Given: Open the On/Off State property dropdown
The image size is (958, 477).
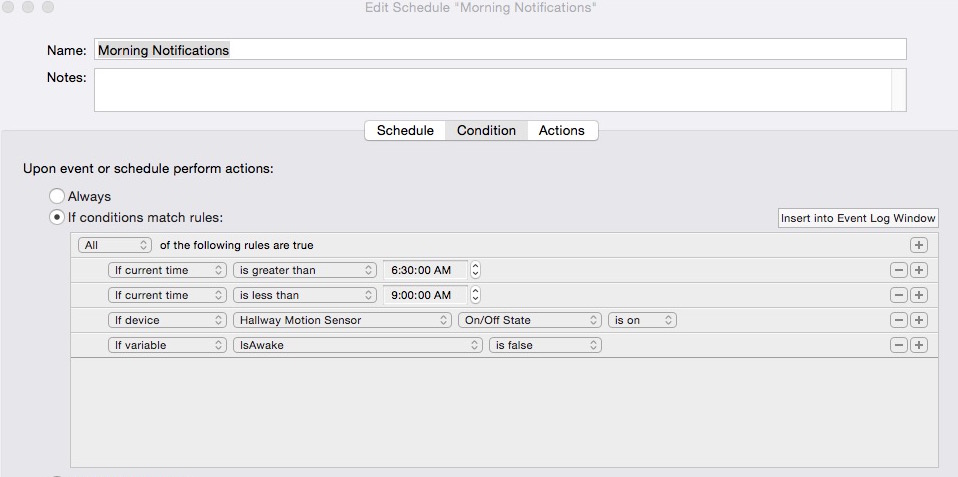Looking at the screenshot, I should coord(530,320).
